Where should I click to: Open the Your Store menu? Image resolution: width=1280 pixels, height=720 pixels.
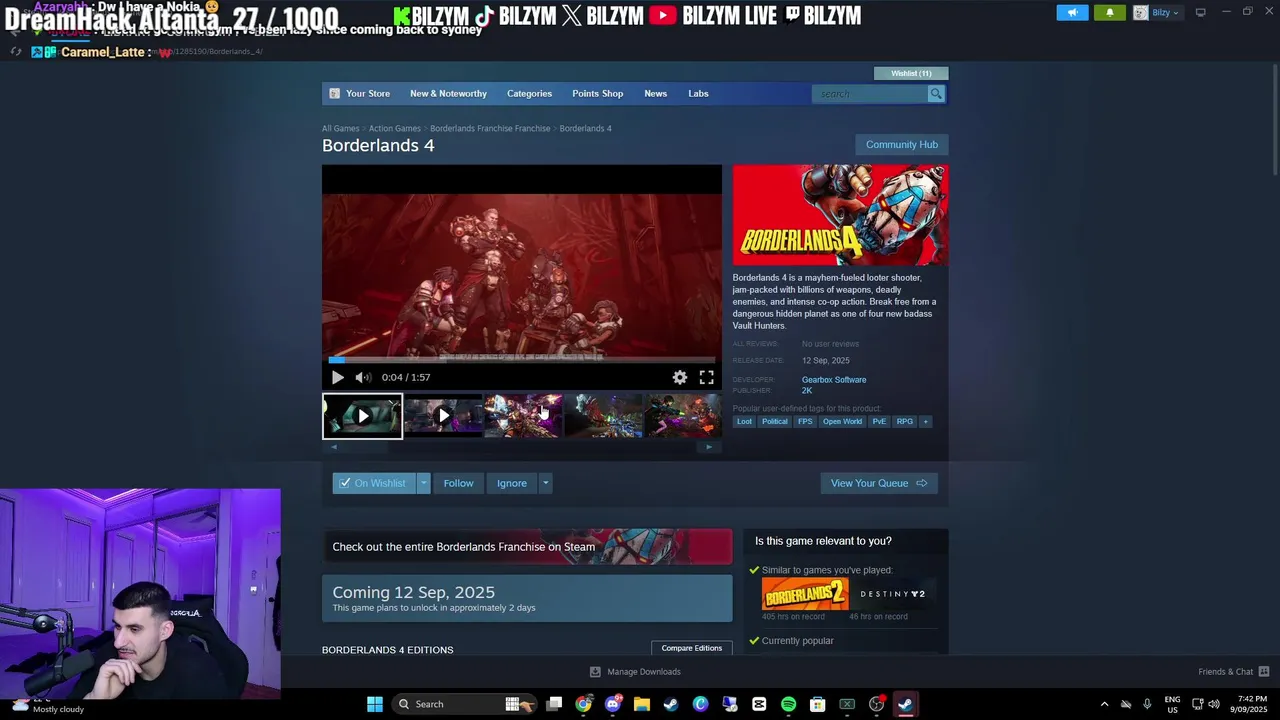[x=360, y=93]
